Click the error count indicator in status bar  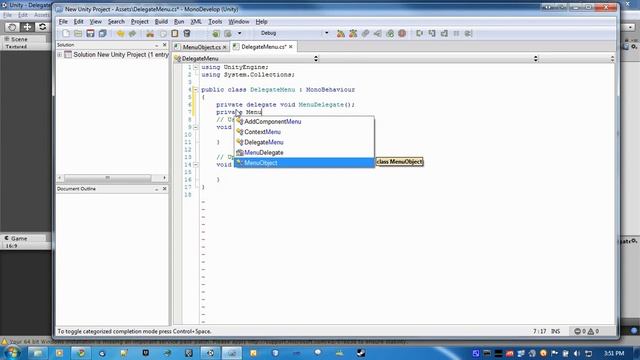click(580, 331)
